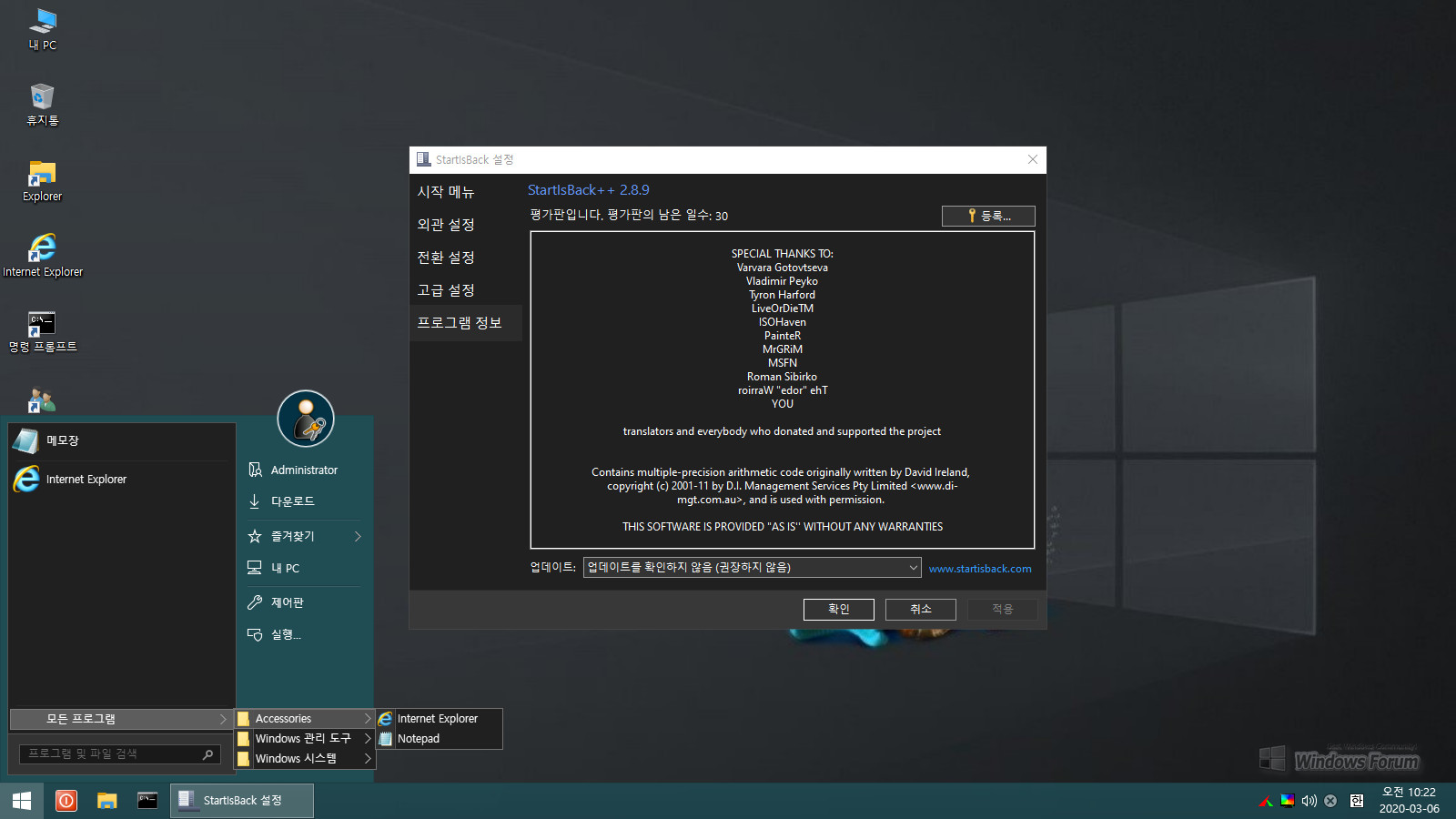Launch Internet Explorer from start menu pinned list
1456x819 pixels.
coord(122,479)
